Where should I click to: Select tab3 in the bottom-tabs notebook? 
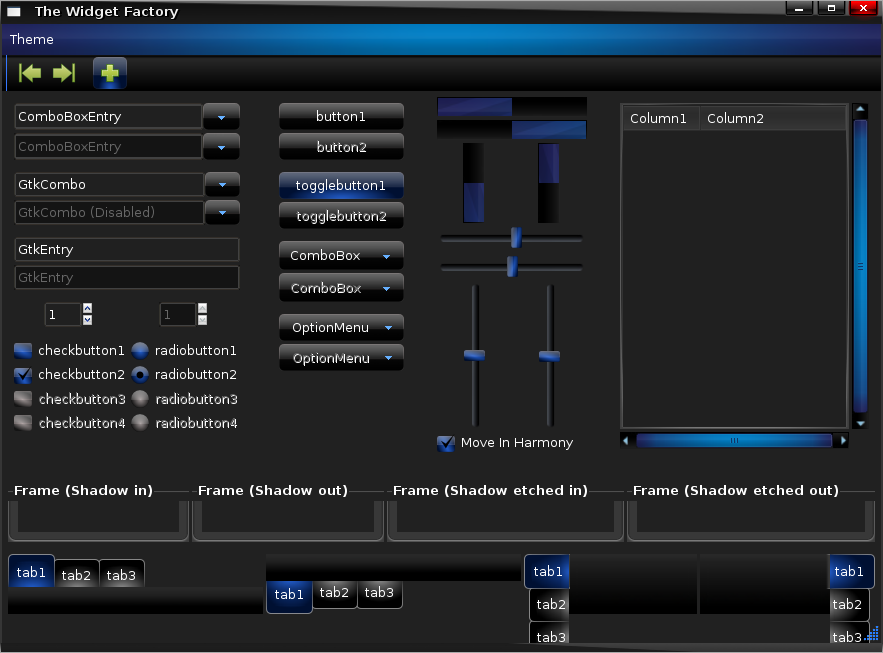pos(380,593)
